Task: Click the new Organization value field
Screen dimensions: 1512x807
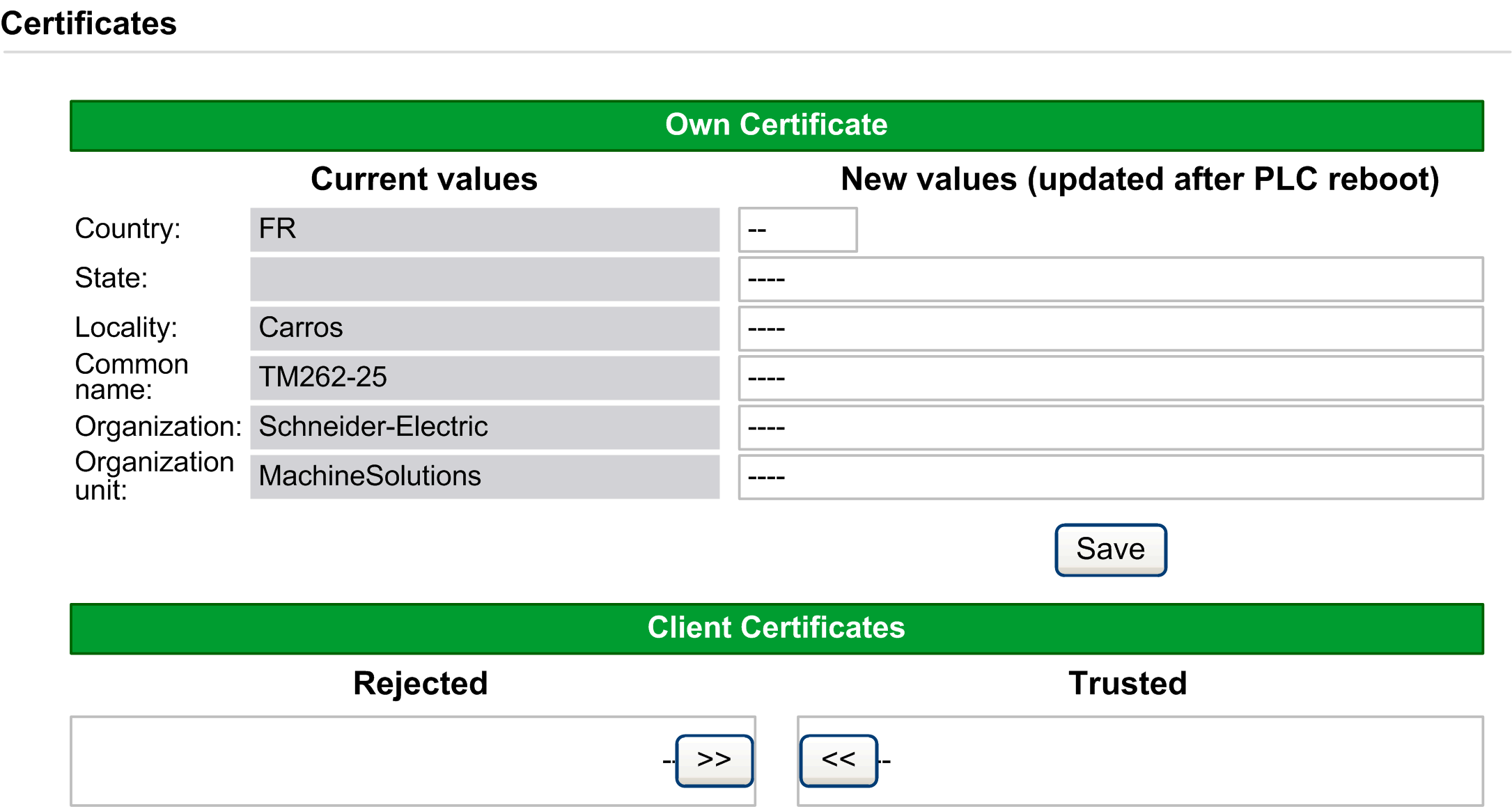Action: tap(1110, 428)
